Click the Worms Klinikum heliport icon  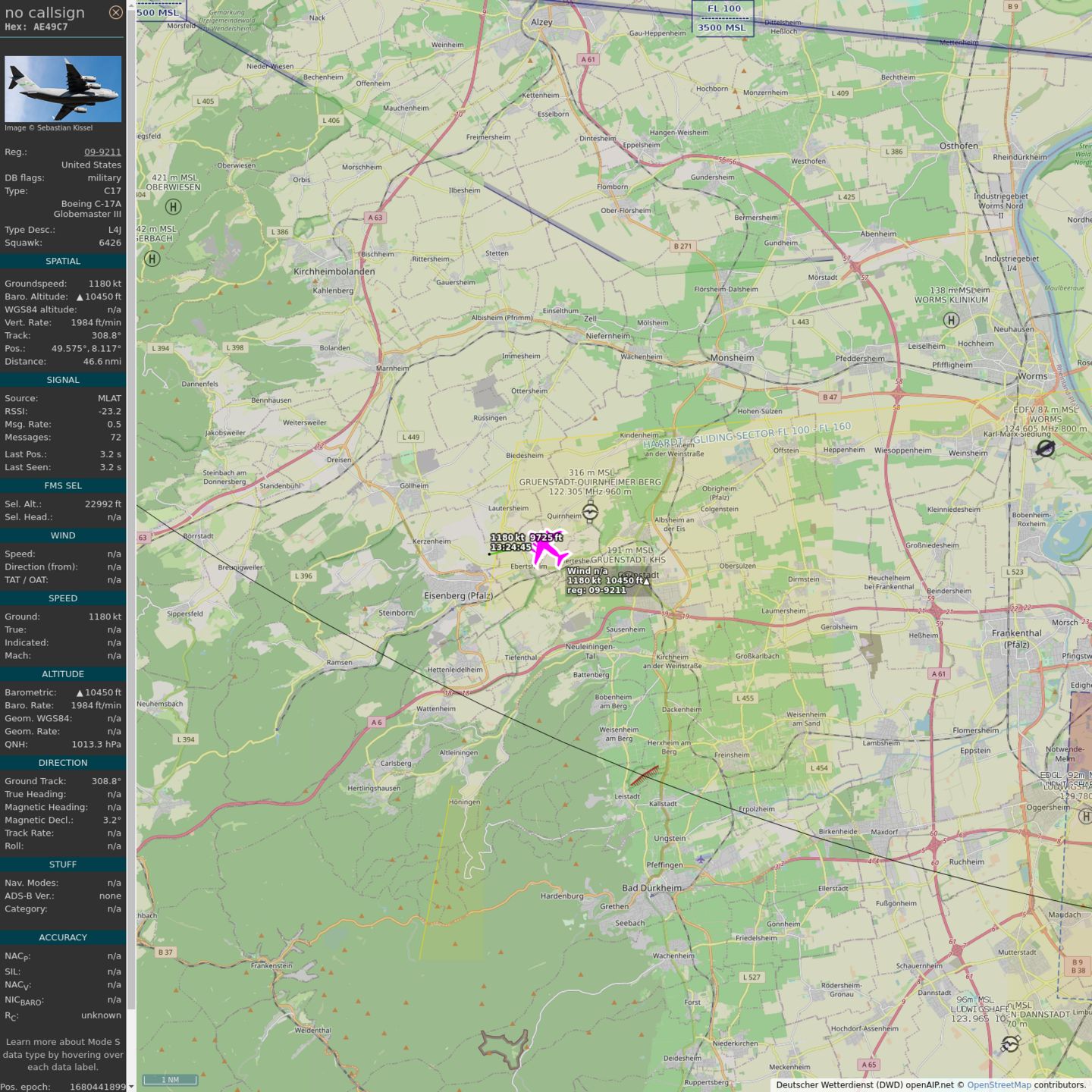coord(951,320)
